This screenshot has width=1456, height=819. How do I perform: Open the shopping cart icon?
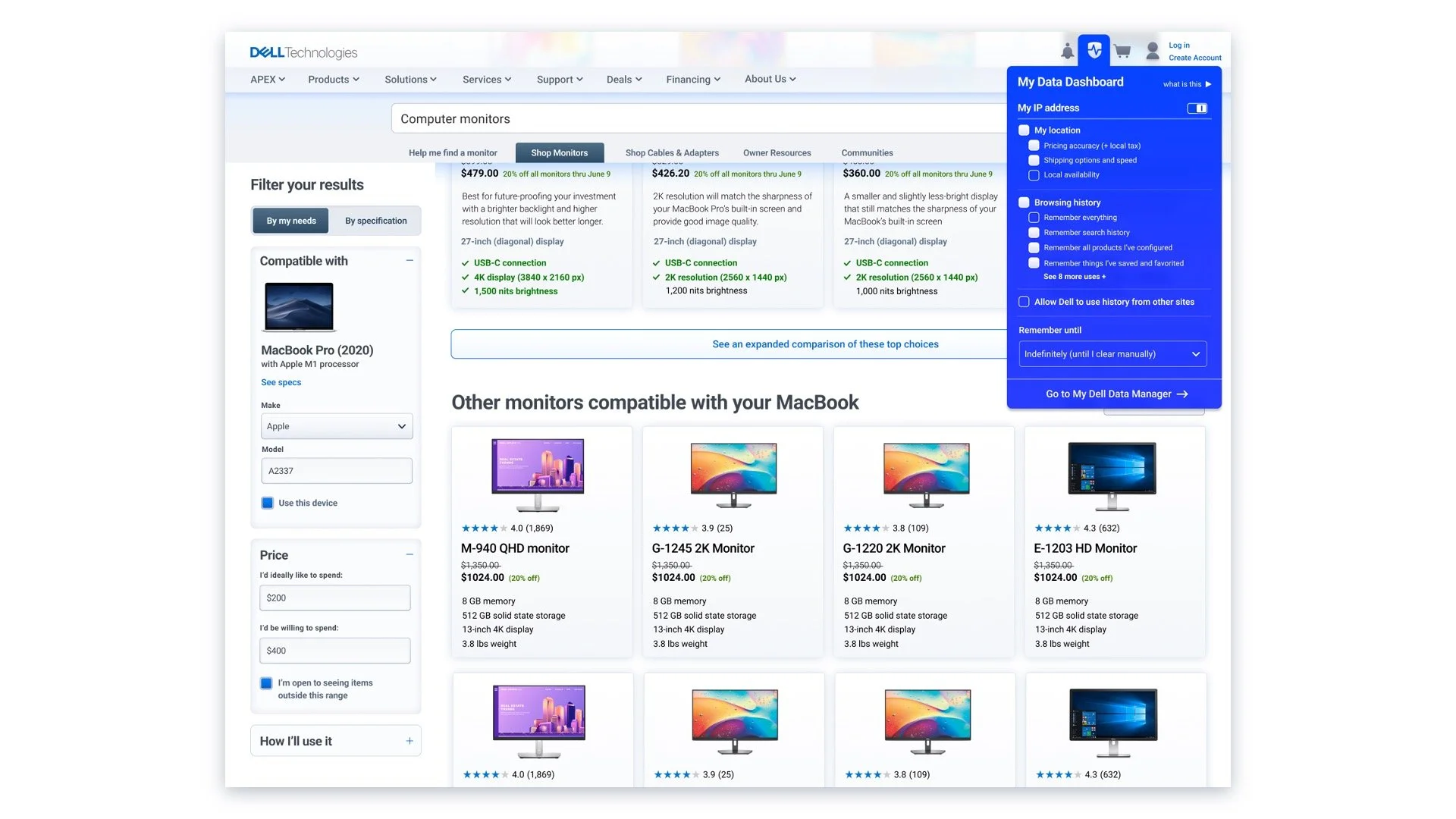pos(1122,52)
